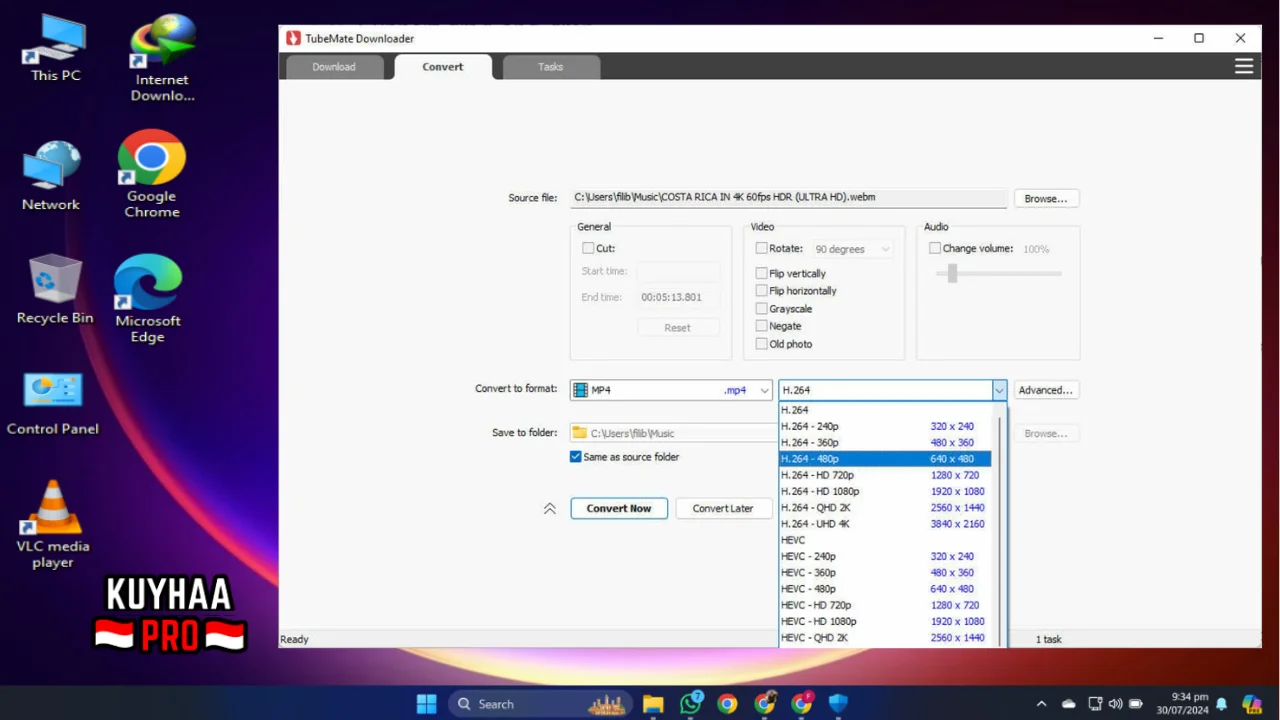Viewport: 1280px width, 720px height.
Task: Open Advanced format settings
Action: [x=1046, y=390]
